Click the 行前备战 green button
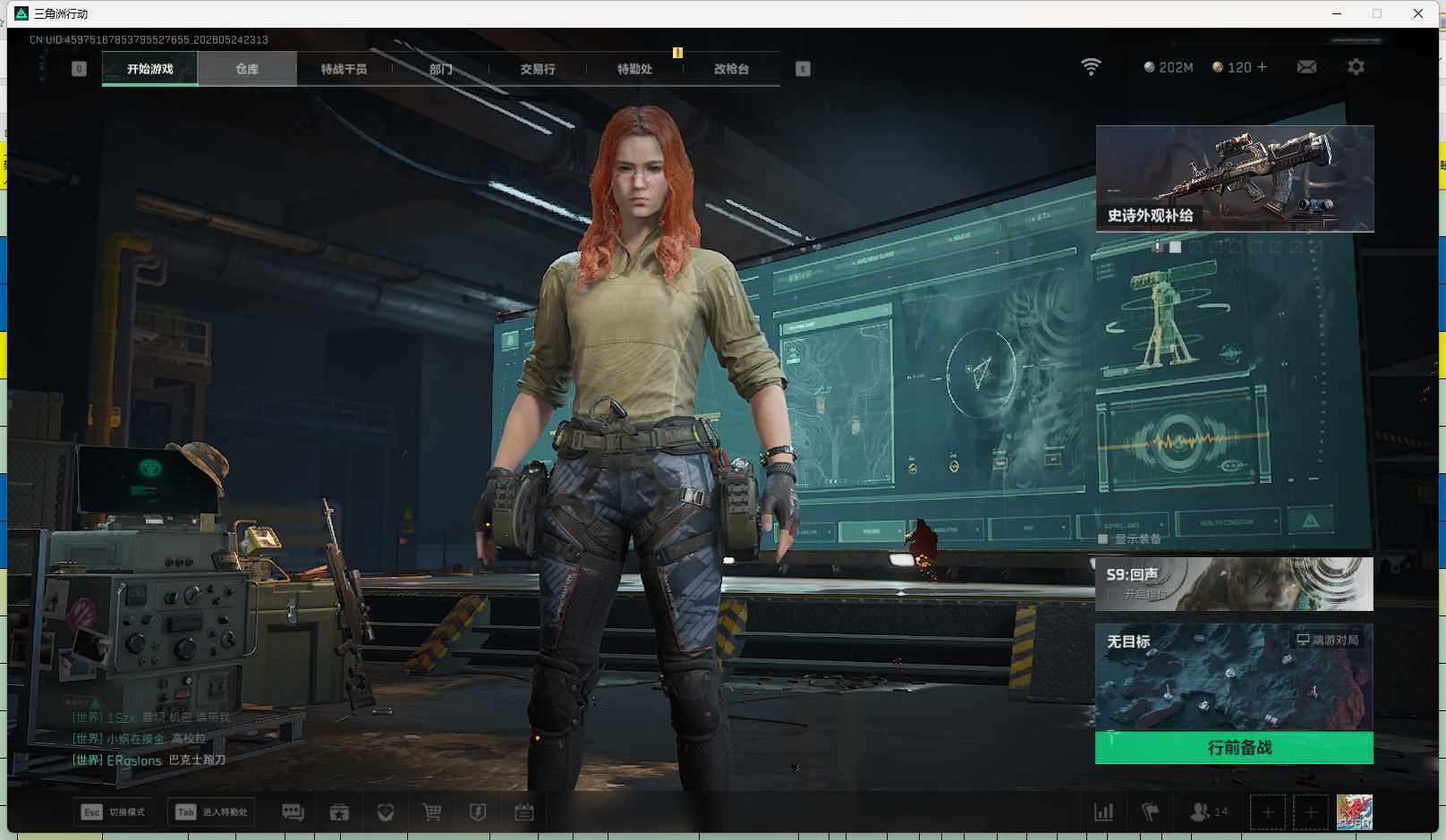1446x840 pixels. tap(1234, 748)
